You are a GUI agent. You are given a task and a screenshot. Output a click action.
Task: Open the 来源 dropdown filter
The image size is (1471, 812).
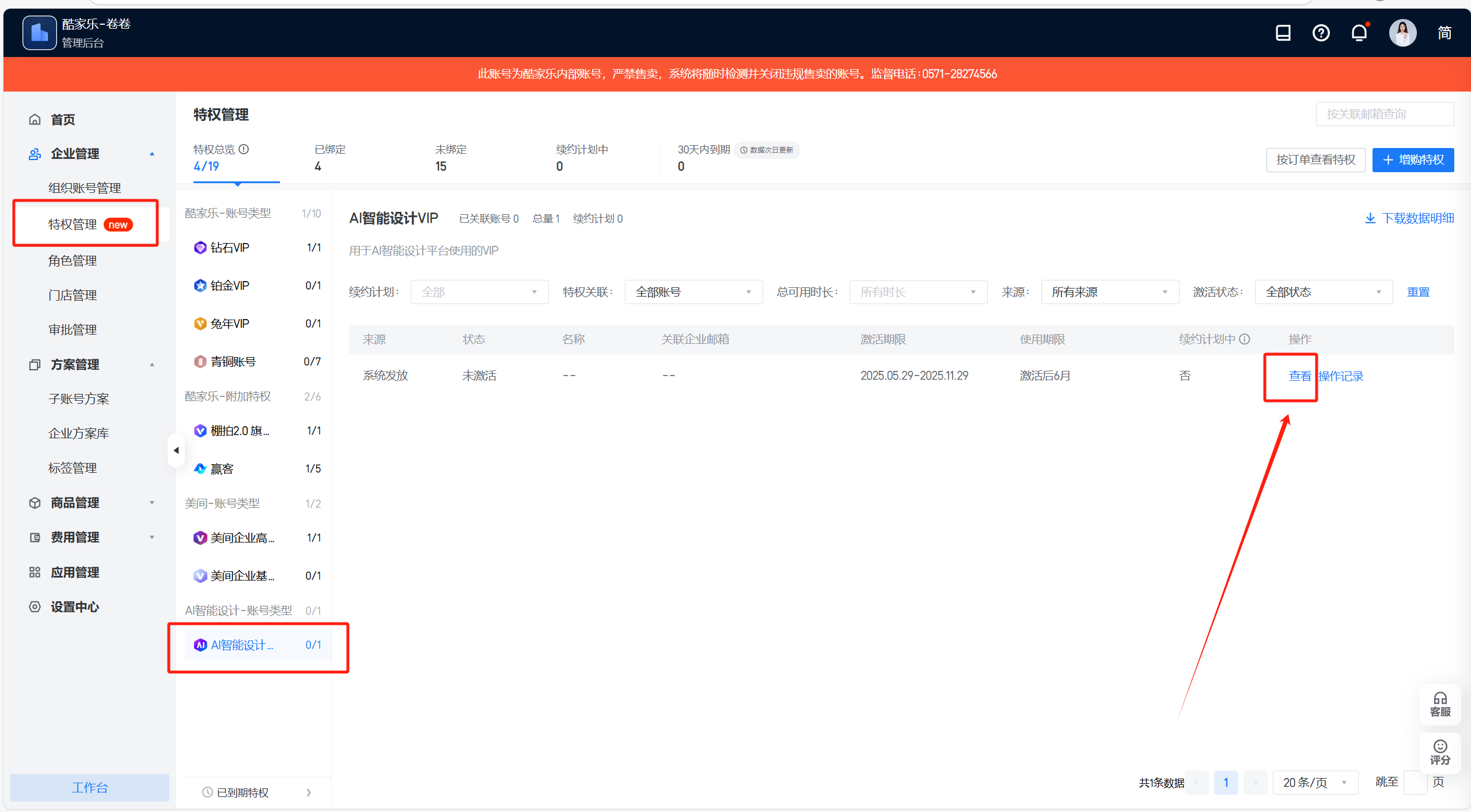click(1109, 292)
